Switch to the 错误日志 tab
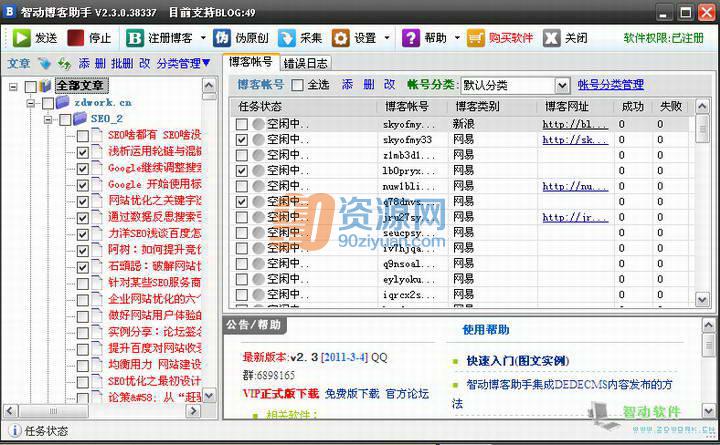Image resolution: width=720 pixels, height=445 pixels. point(305,63)
